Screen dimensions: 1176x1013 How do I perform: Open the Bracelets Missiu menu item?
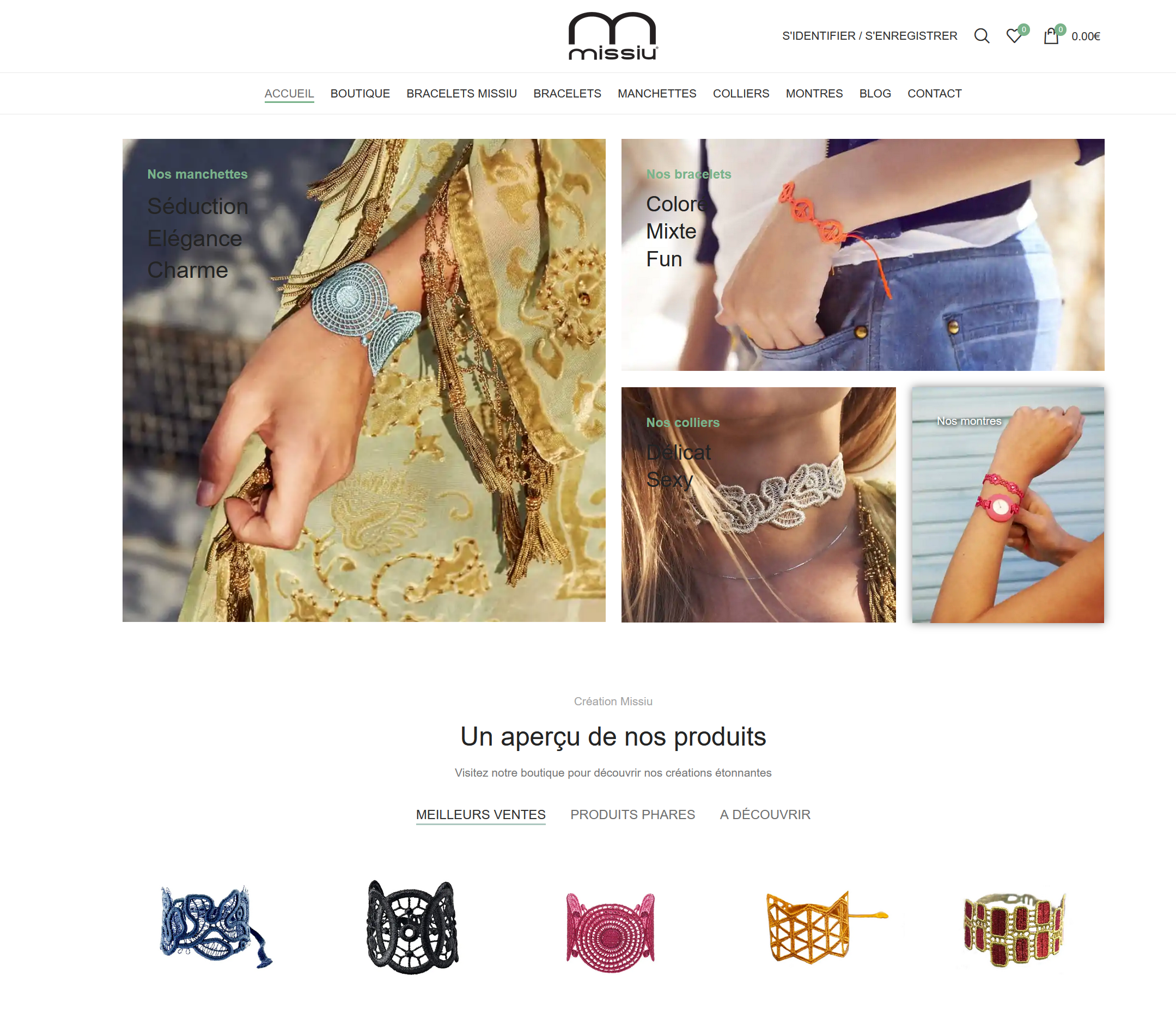[x=461, y=94]
